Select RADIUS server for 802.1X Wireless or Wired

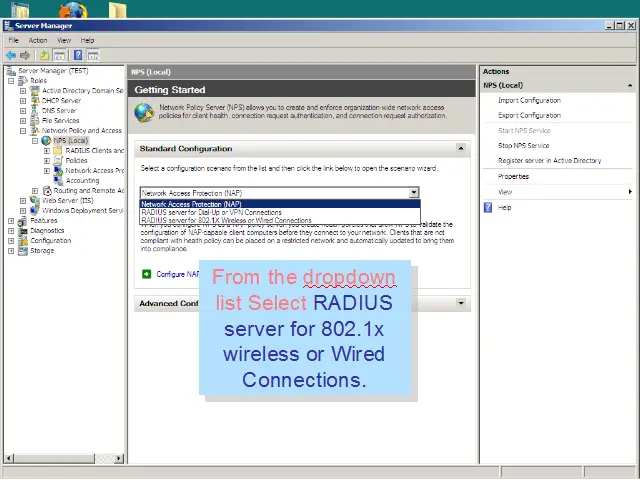tap(280, 220)
